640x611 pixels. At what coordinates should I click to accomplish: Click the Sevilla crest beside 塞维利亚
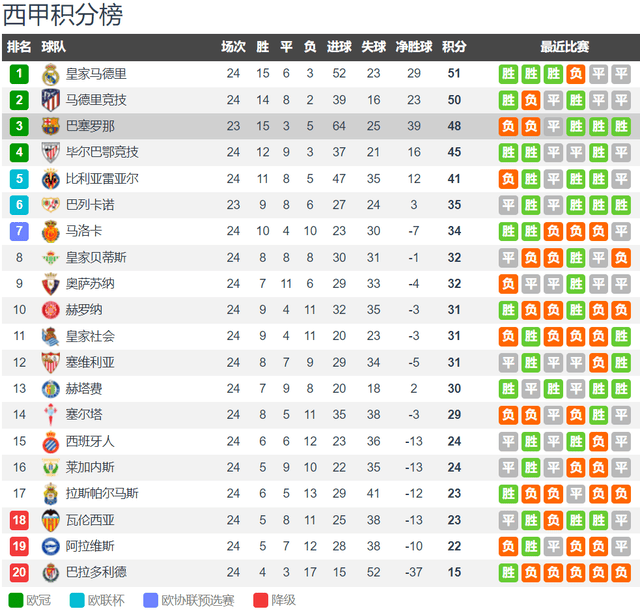tap(50, 362)
